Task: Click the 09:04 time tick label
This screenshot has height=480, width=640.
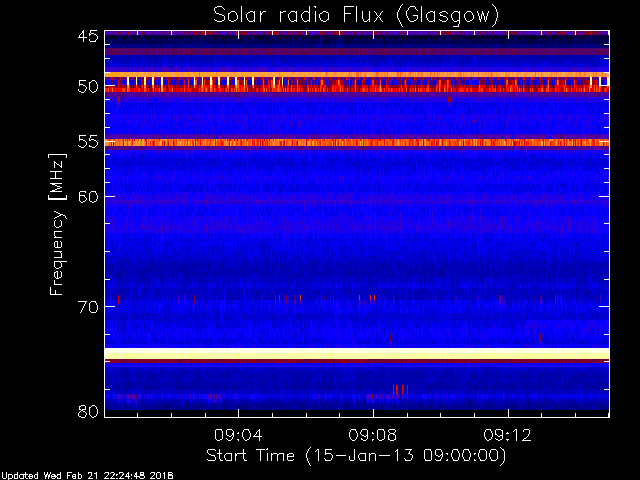Action: pos(238,435)
